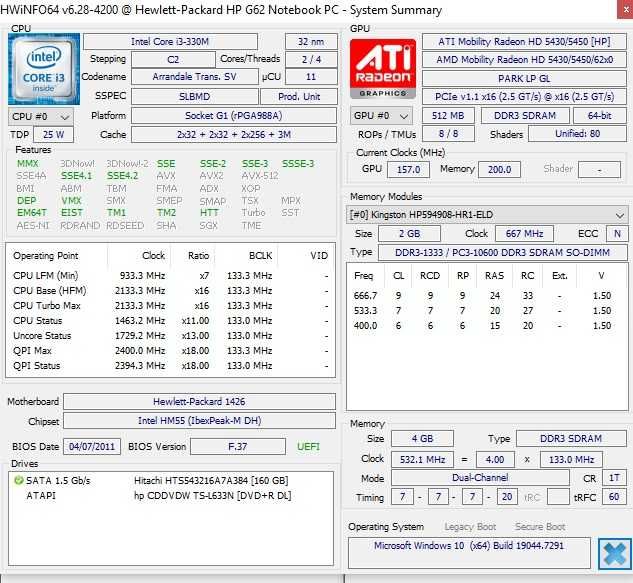
Task: Click the module Clock 667 MHz field
Action: 524,233
